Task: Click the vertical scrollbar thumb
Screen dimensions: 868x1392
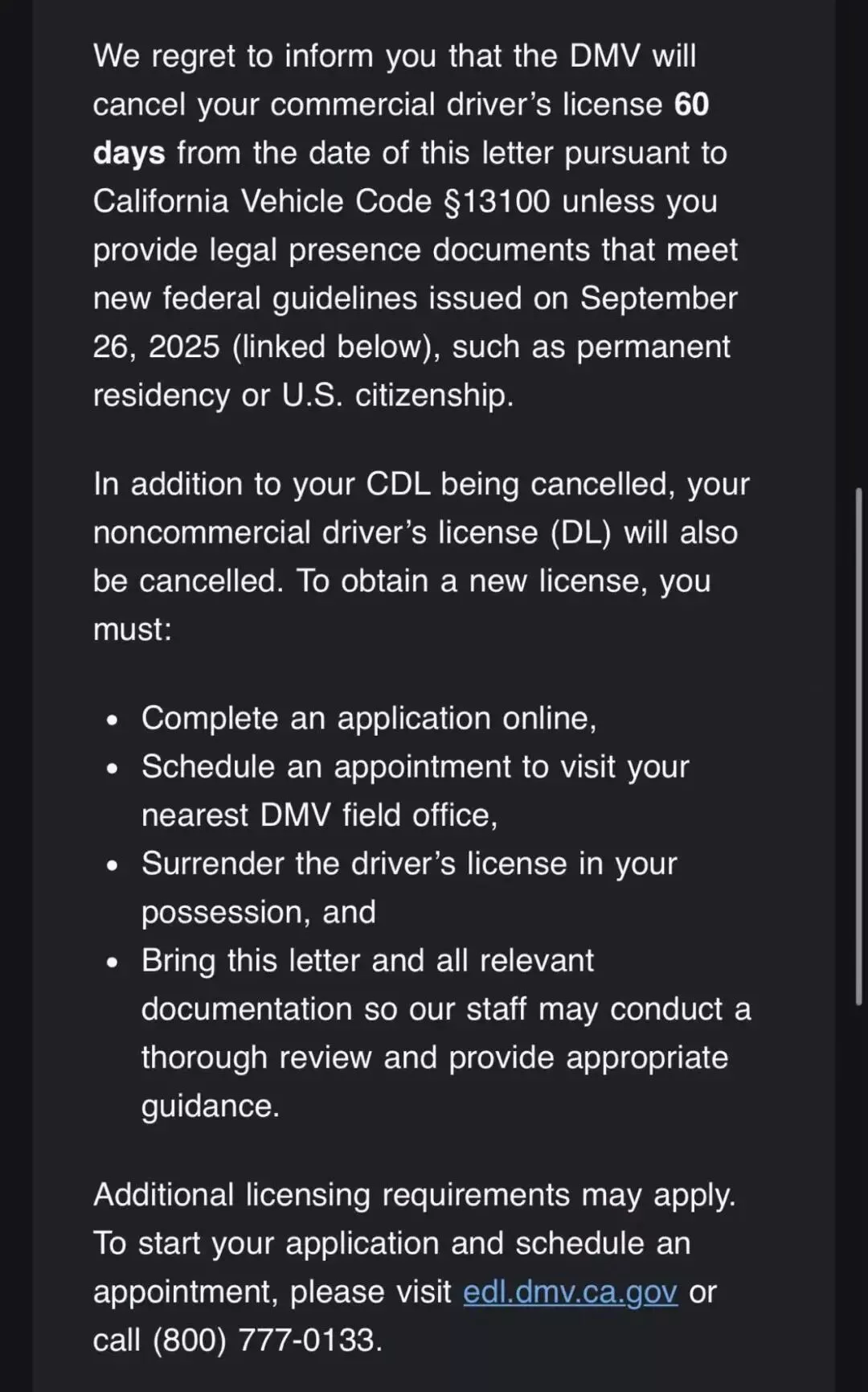Action: [x=858, y=745]
